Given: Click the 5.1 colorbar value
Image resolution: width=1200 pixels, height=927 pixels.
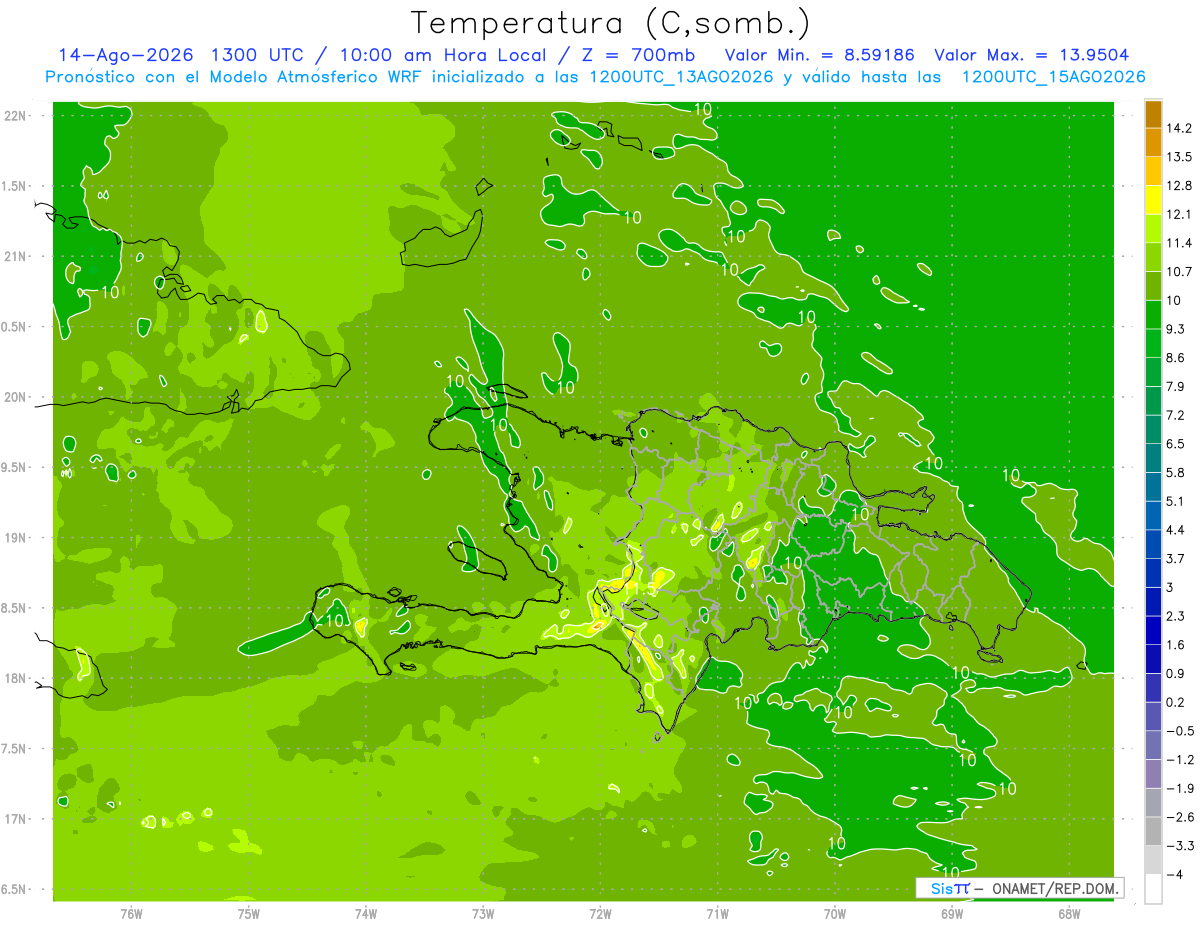Looking at the screenshot, I should [x=1176, y=501].
